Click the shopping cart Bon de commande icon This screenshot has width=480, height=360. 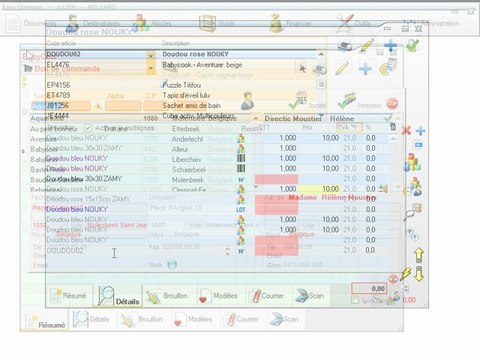[28, 69]
